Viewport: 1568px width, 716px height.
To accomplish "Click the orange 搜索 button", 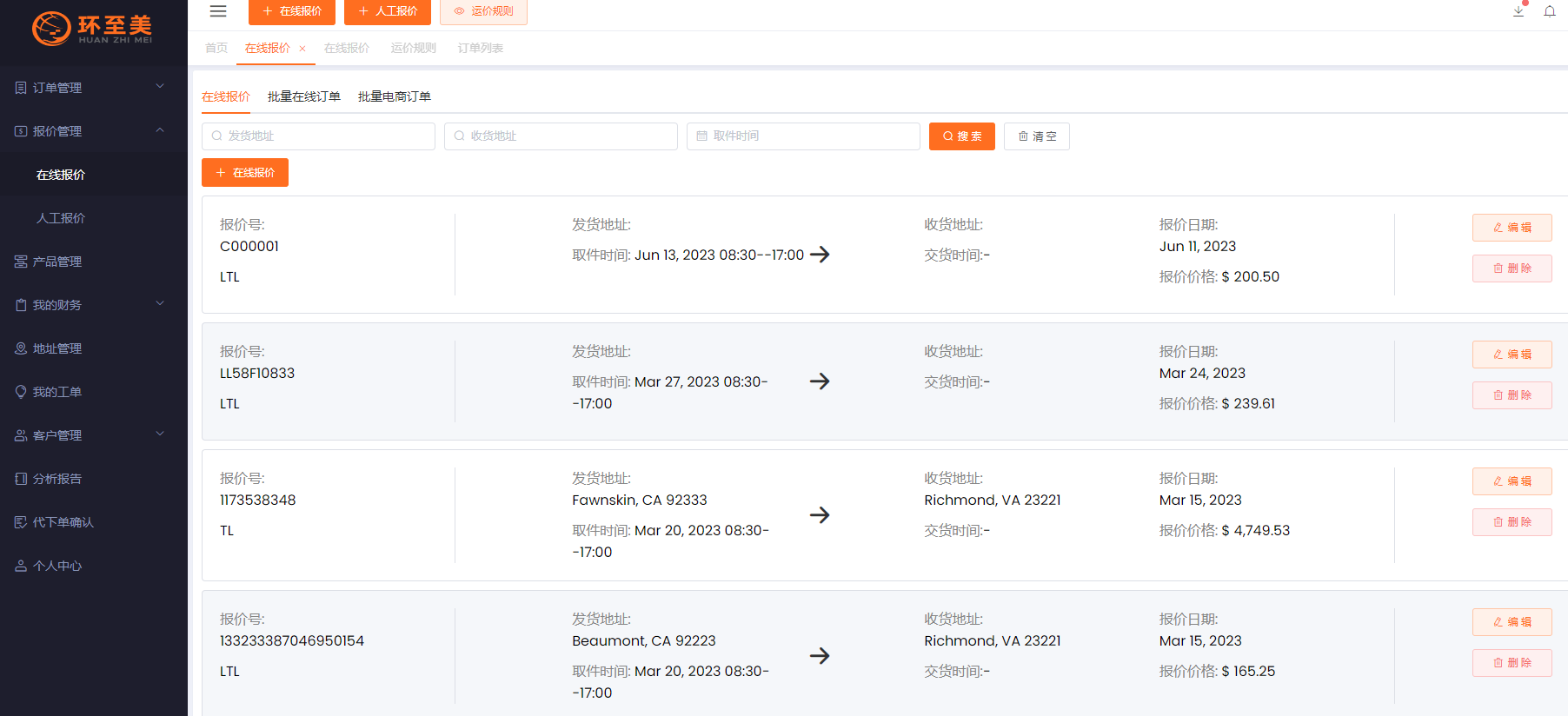I will 961,136.
